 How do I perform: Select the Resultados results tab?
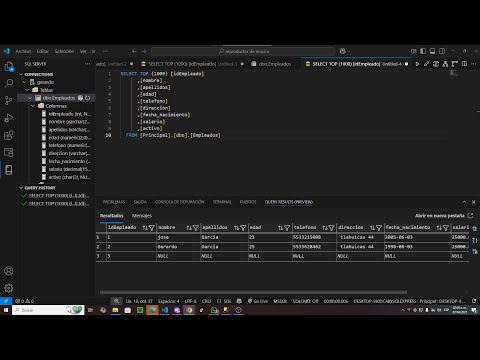point(112,216)
